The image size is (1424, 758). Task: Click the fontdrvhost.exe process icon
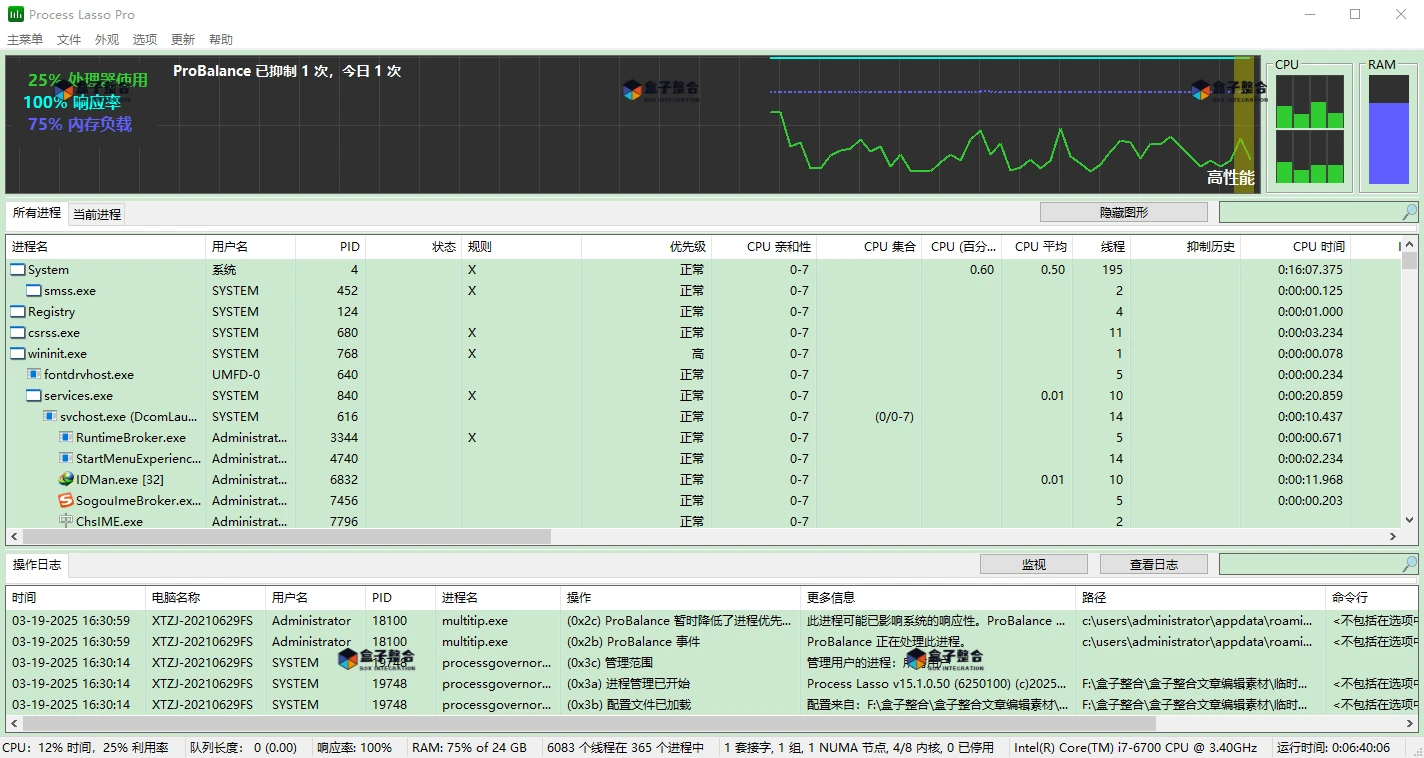[x=34, y=375]
